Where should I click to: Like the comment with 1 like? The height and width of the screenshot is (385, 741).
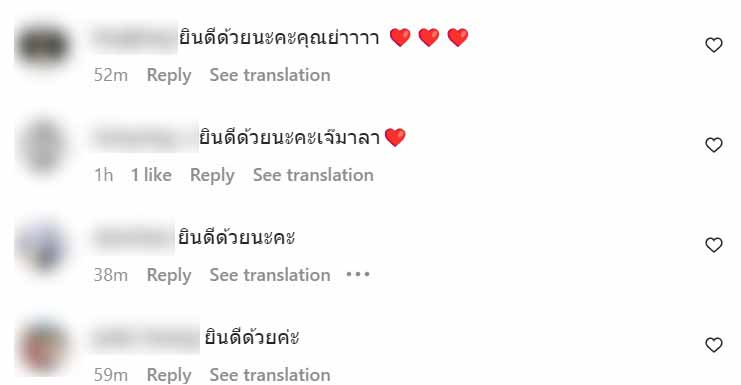714,145
